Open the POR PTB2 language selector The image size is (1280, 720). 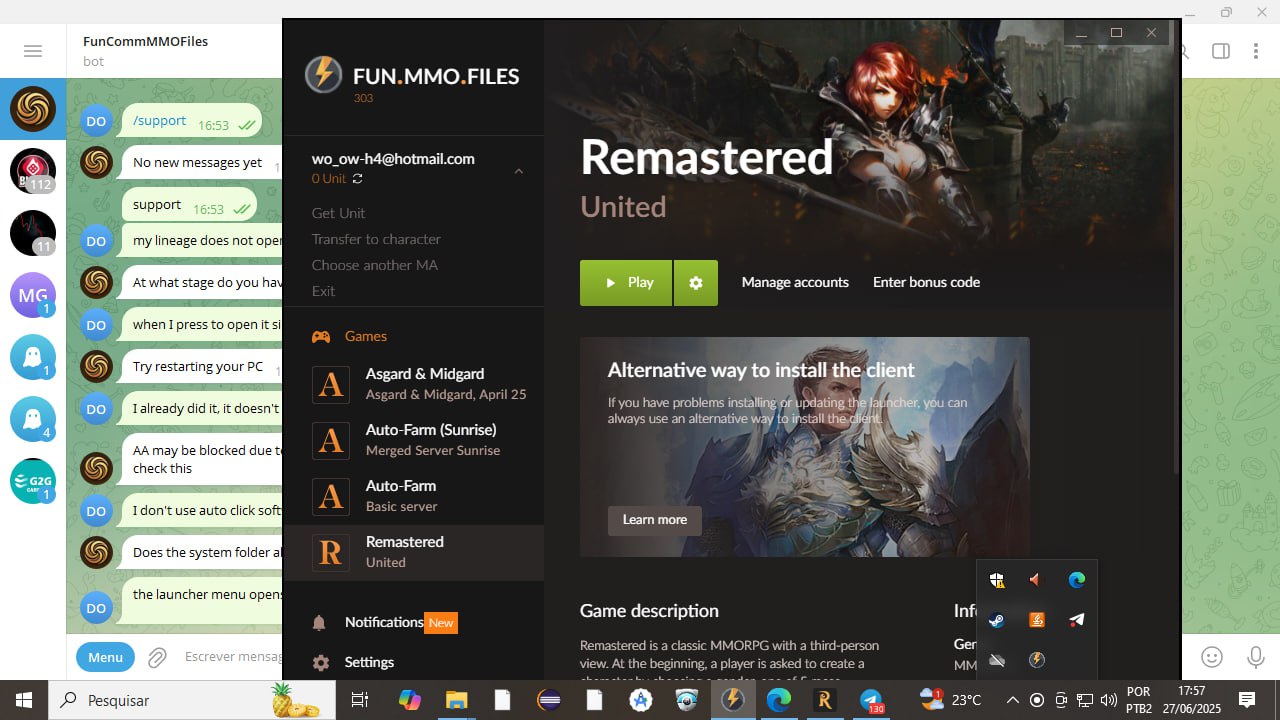click(x=1139, y=700)
